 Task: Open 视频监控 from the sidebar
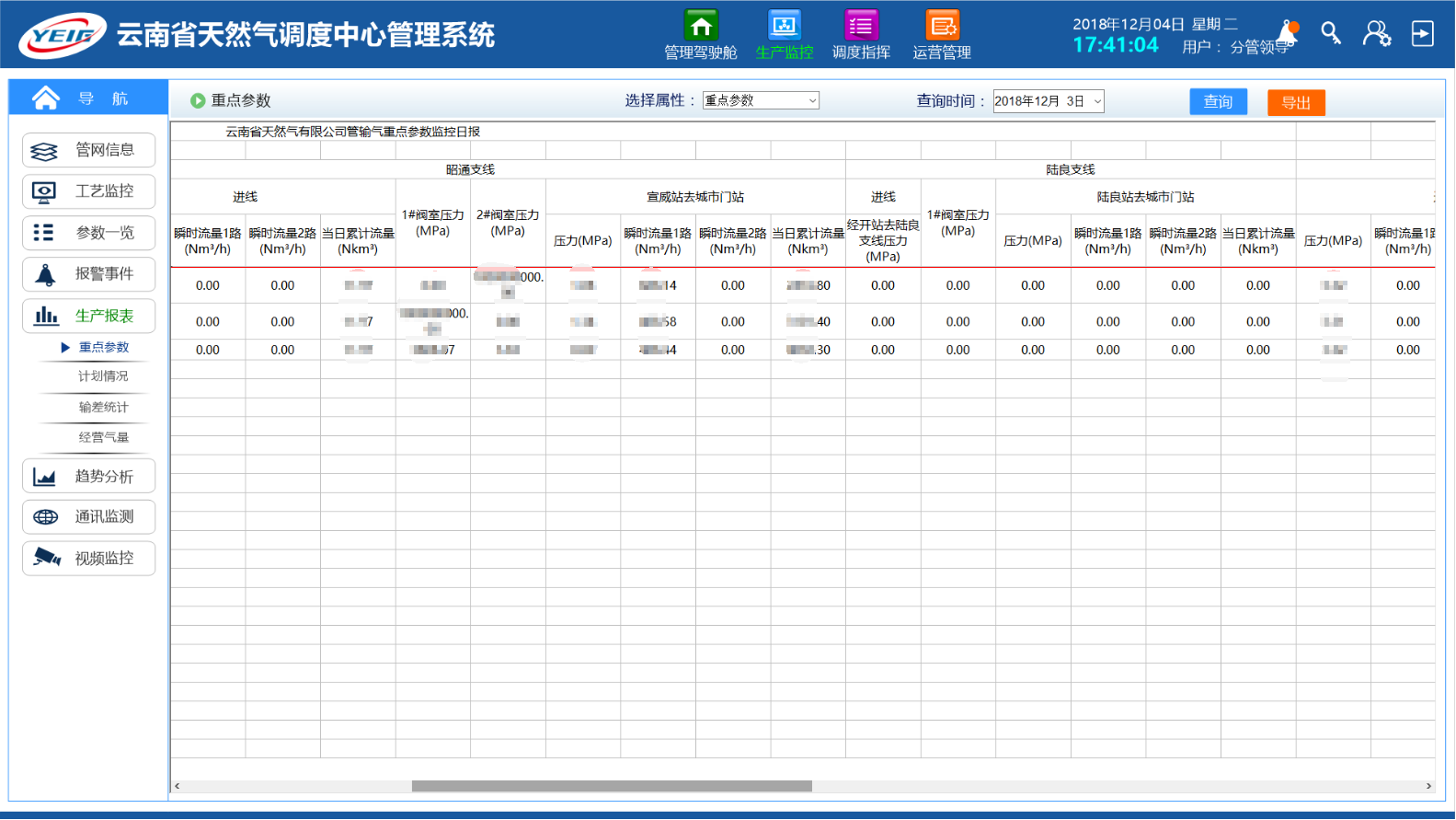[x=88, y=558]
